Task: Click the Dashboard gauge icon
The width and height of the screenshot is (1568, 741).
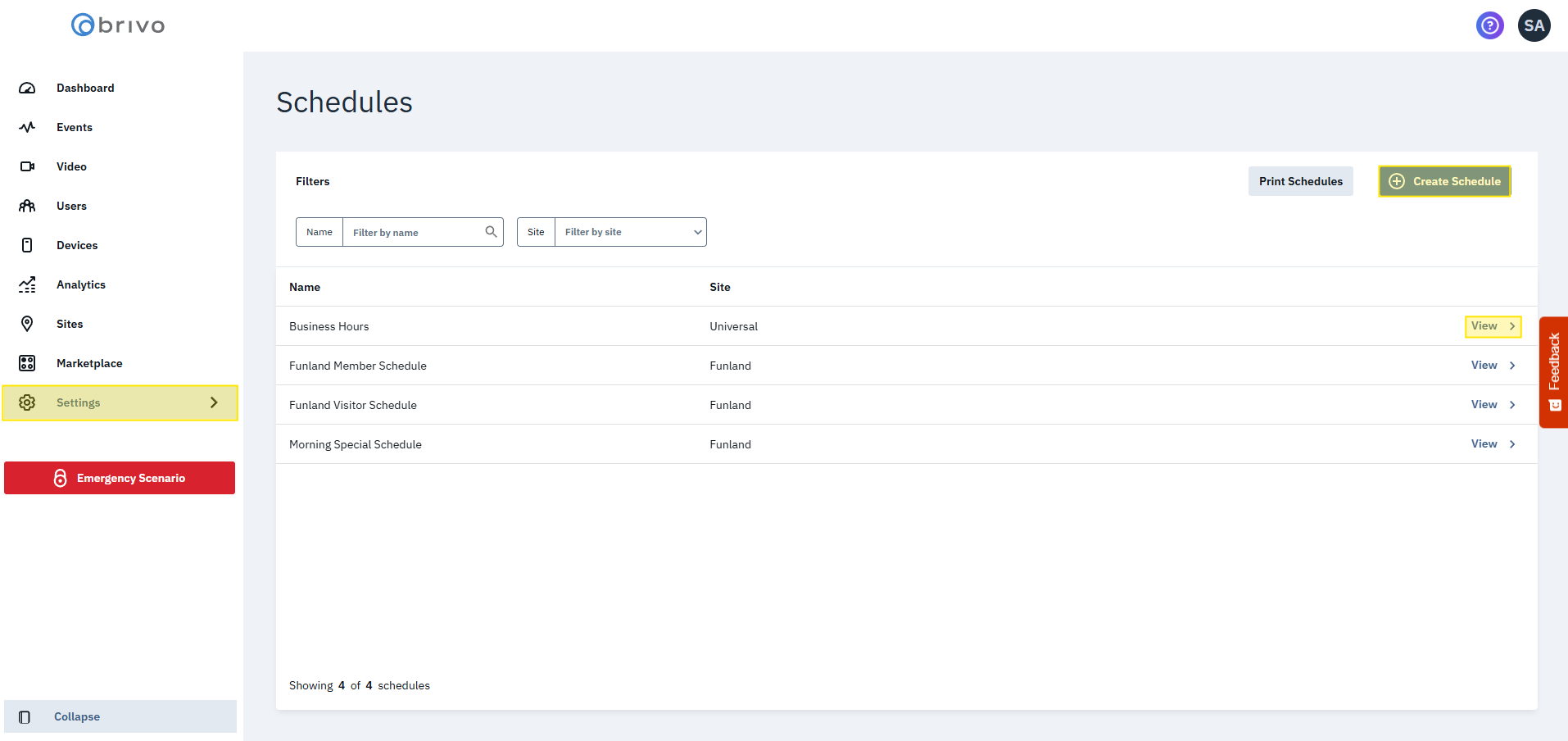Action: (x=27, y=88)
